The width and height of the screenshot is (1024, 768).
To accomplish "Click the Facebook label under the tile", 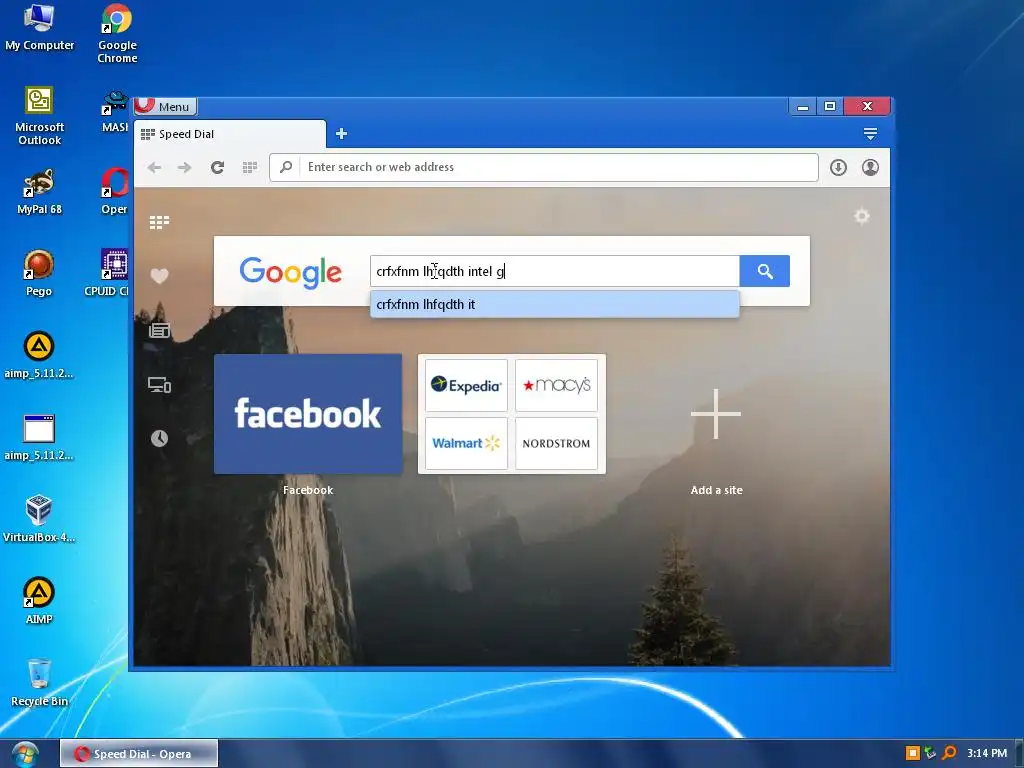I will tap(308, 490).
